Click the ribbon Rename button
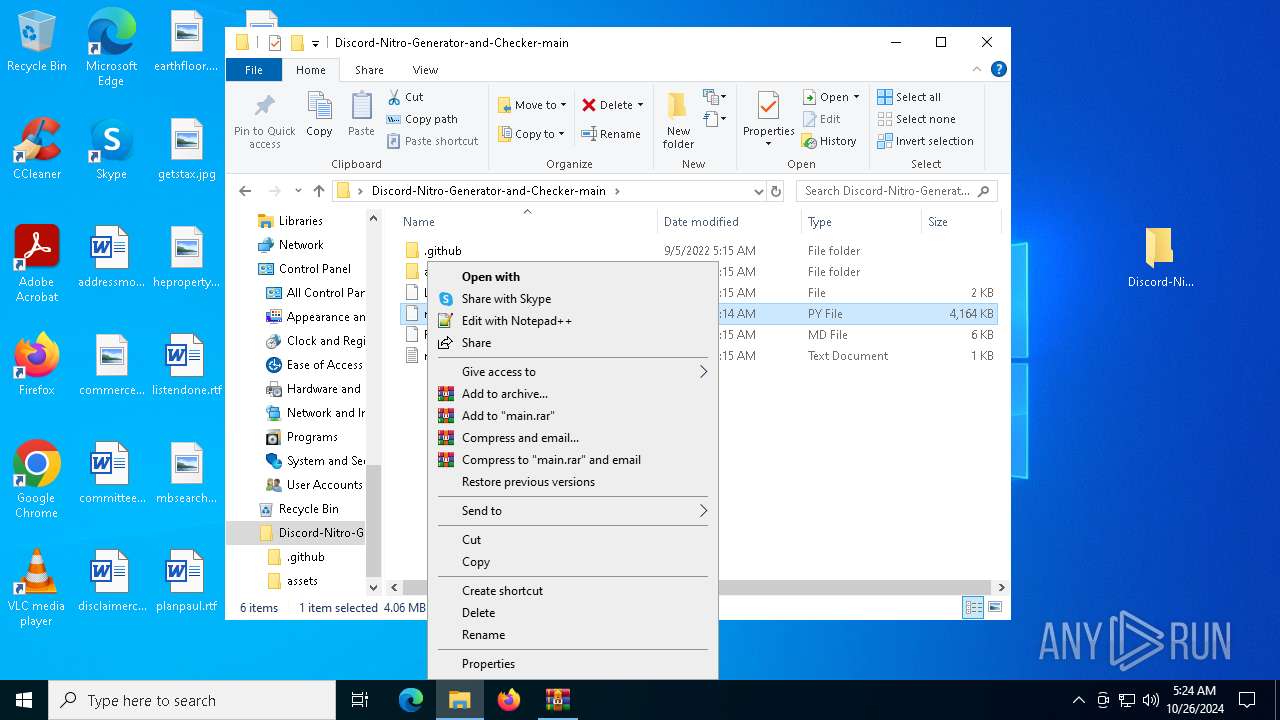 (x=611, y=134)
